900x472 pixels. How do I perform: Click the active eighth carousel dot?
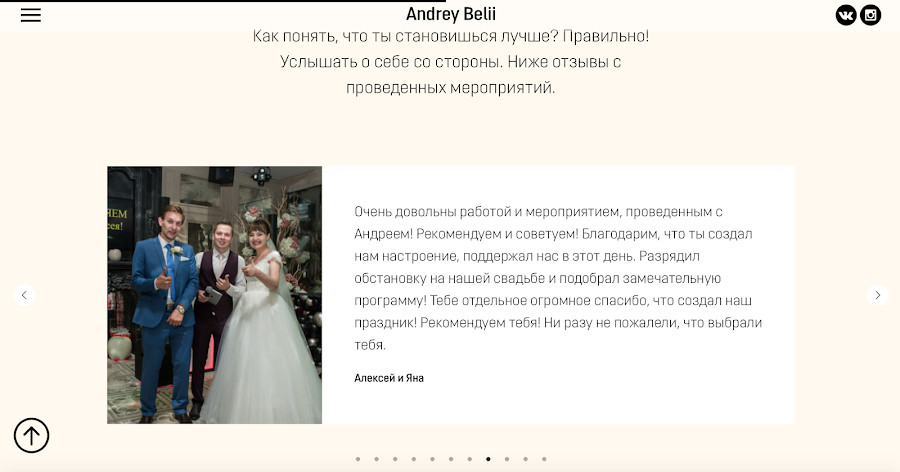[x=488, y=459]
